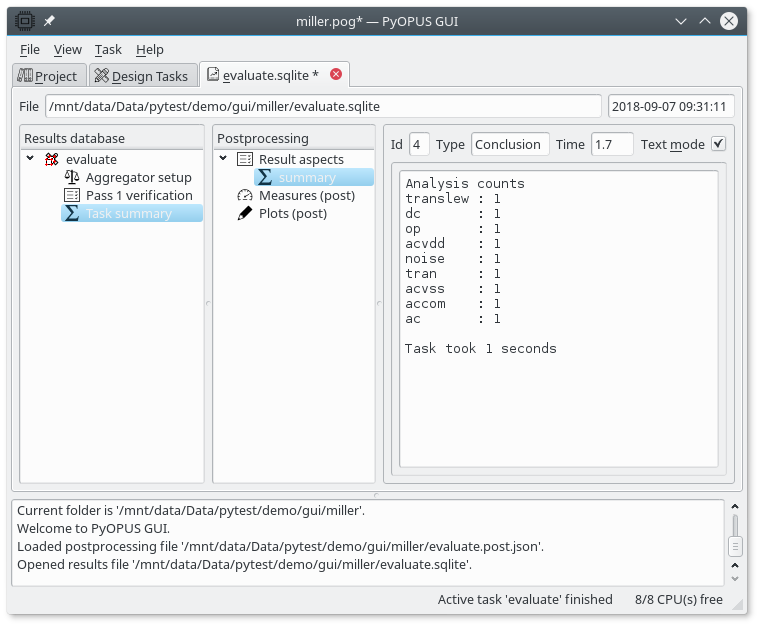Click the File path input field
The width and height of the screenshot is (760, 627).
(322, 106)
